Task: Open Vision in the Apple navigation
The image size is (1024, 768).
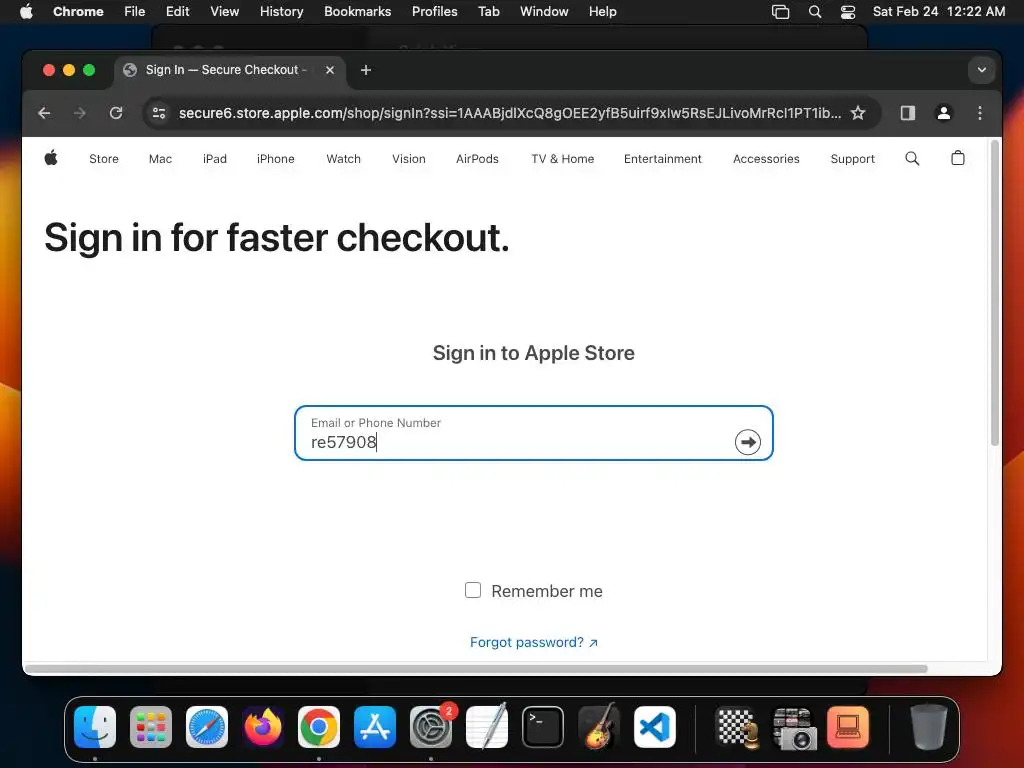Action: (409, 159)
